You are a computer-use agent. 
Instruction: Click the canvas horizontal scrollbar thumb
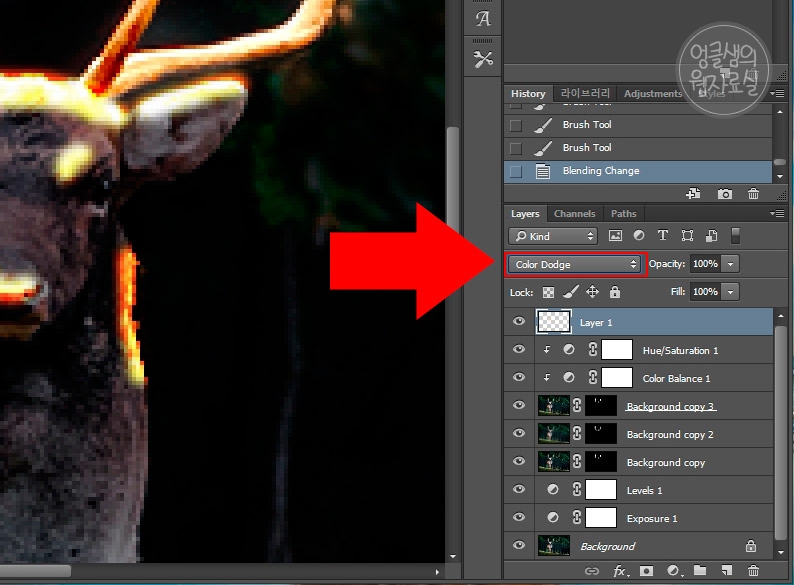34,571
